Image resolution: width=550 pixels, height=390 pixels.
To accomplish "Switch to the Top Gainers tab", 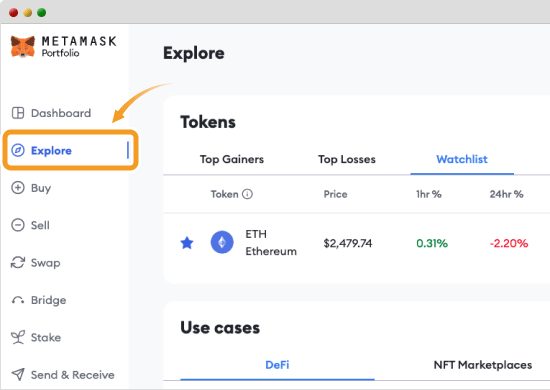I will [x=232, y=159].
